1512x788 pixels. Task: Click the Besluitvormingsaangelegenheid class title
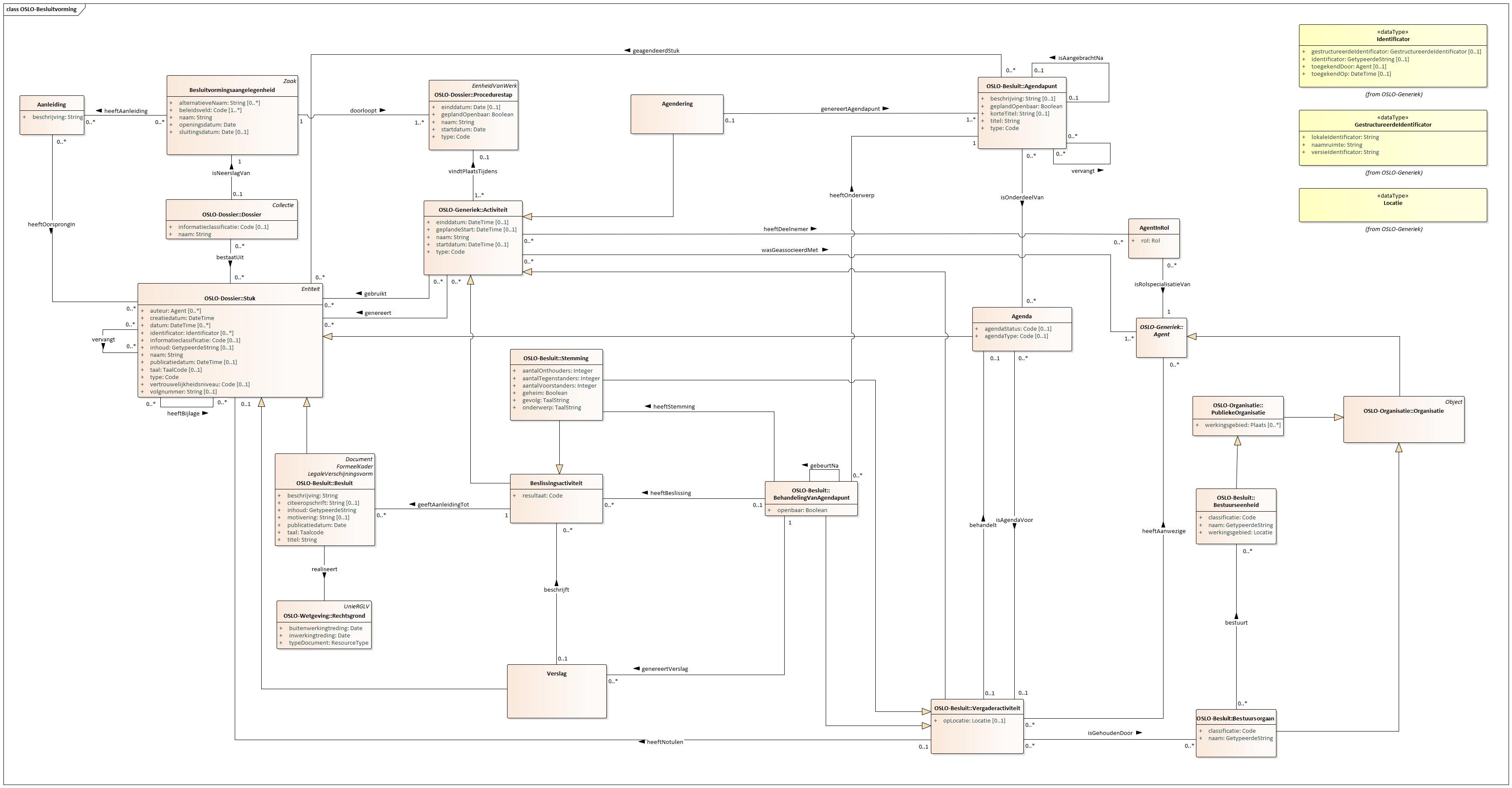(232, 90)
